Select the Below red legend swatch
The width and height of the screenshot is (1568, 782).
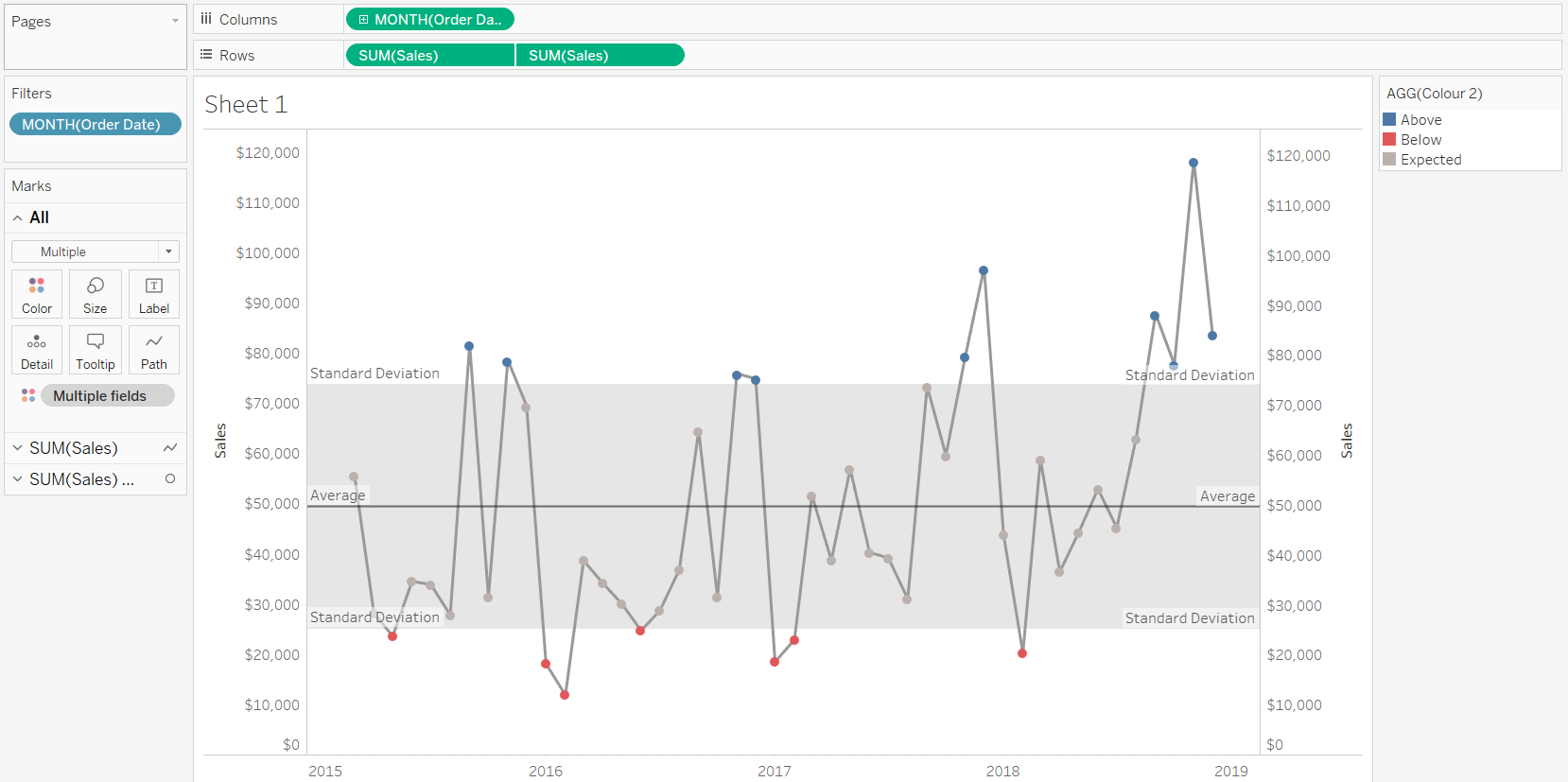click(x=1389, y=139)
